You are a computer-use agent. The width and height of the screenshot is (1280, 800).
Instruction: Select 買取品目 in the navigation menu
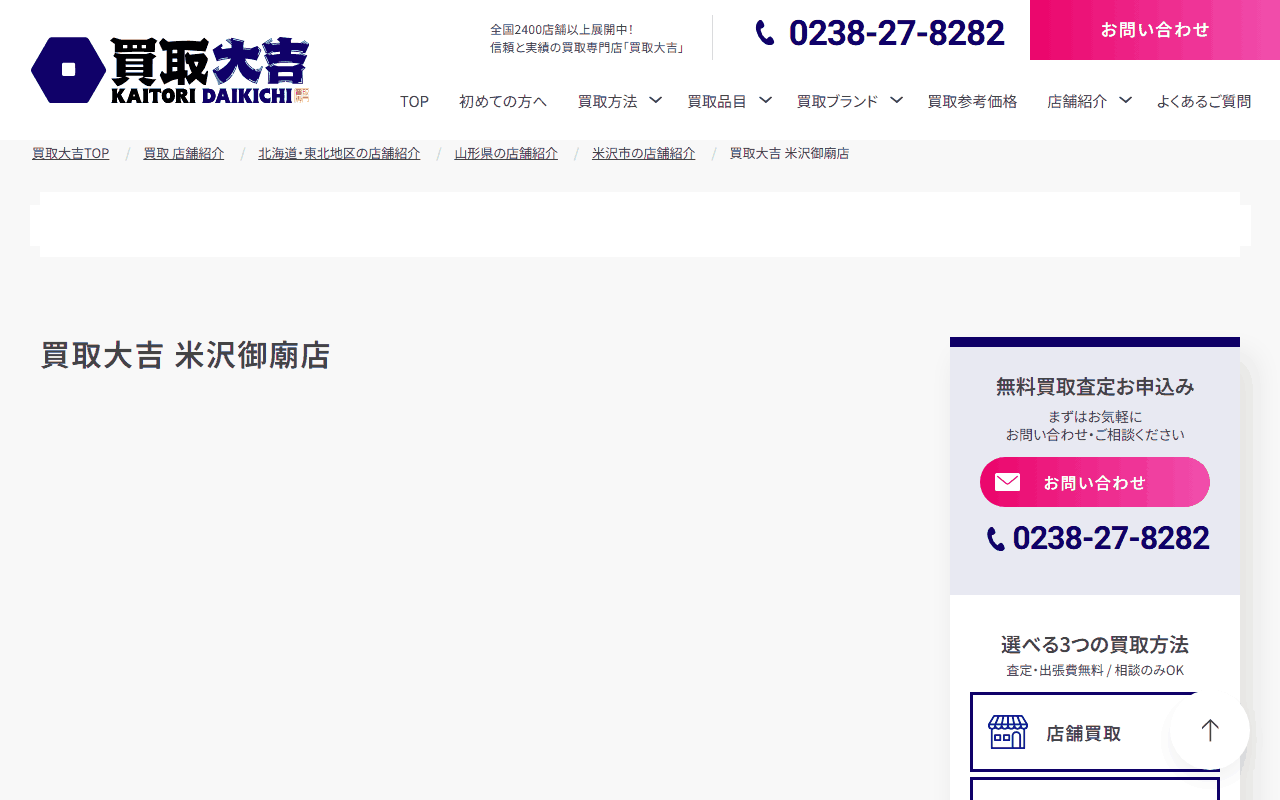tap(717, 101)
